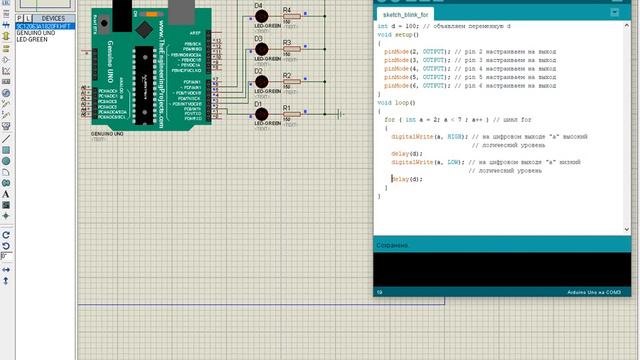Select the Graph mode tool
The width and height of the screenshot is (640, 360).
tap(6, 71)
